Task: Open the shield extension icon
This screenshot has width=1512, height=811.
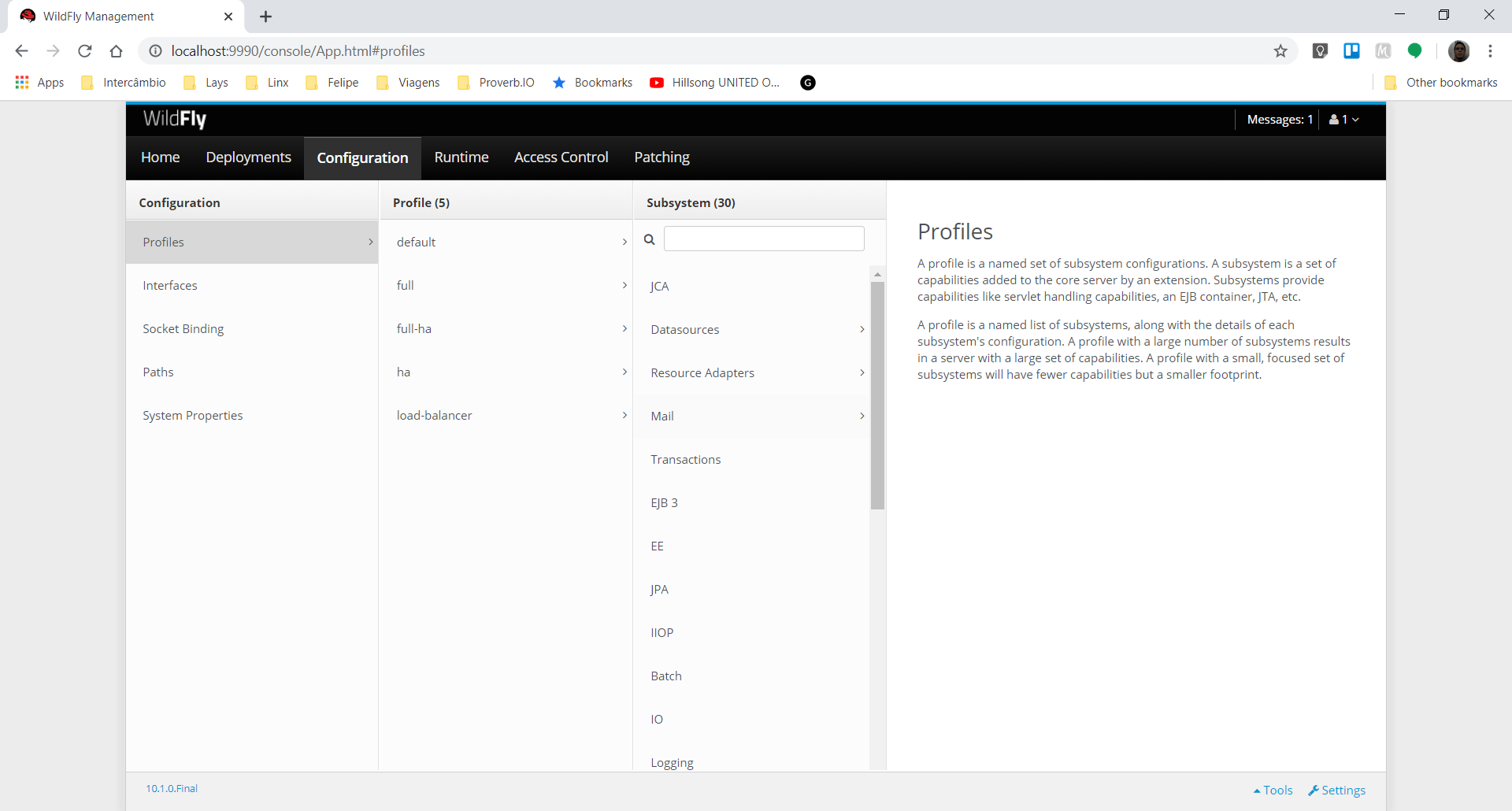Action: pyautogui.click(x=1320, y=51)
